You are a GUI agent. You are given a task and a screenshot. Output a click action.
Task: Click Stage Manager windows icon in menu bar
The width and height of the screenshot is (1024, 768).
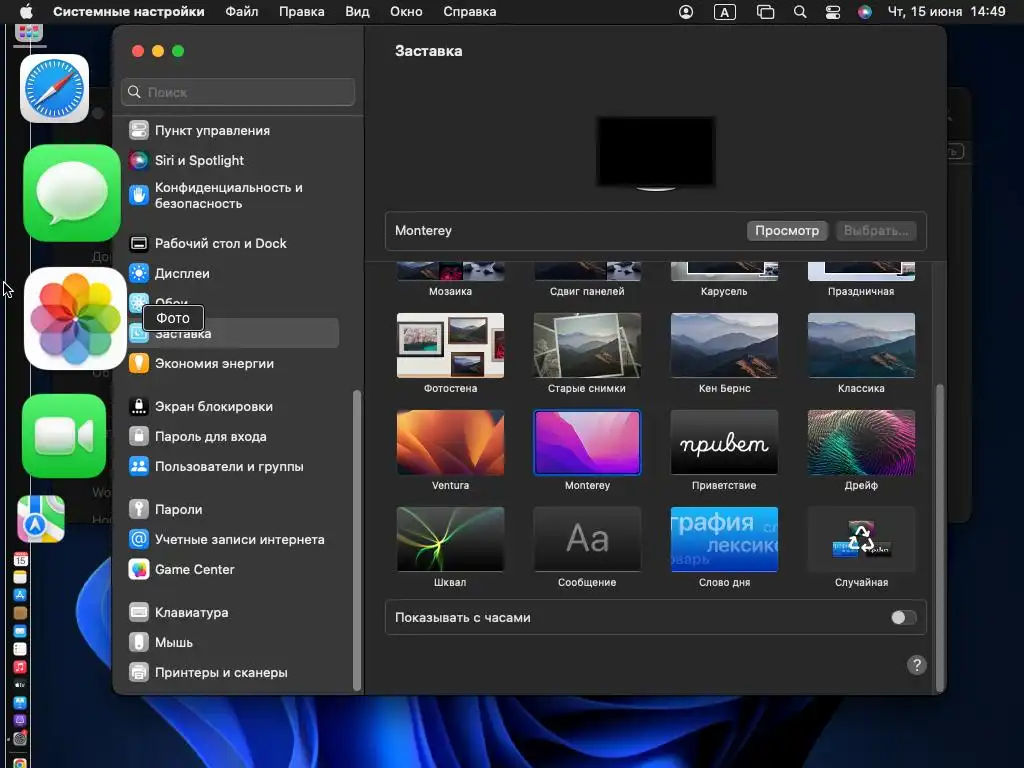tap(765, 12)
